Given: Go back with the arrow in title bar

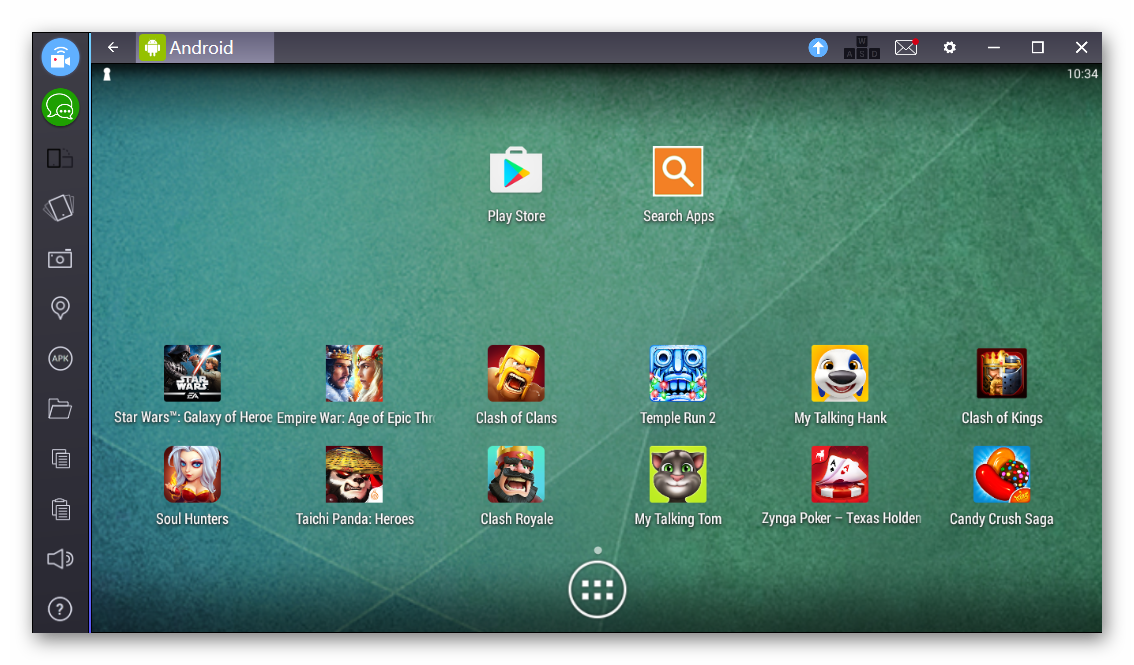Looking at the screenshot, I should [x=113, y=47].
